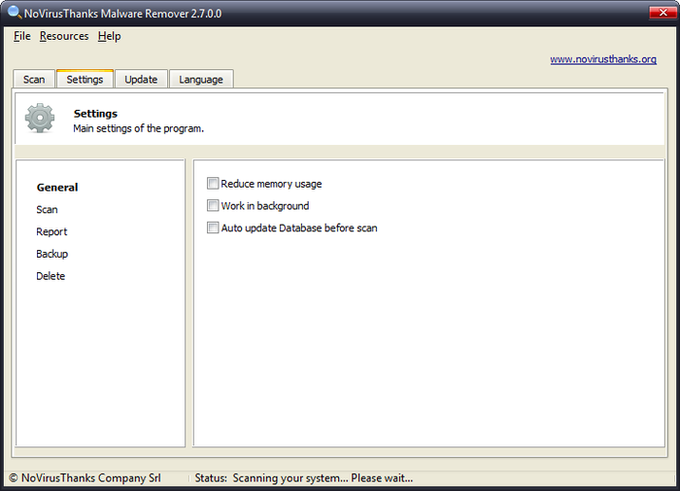Close the Malware Remover window

coord(663,13)
